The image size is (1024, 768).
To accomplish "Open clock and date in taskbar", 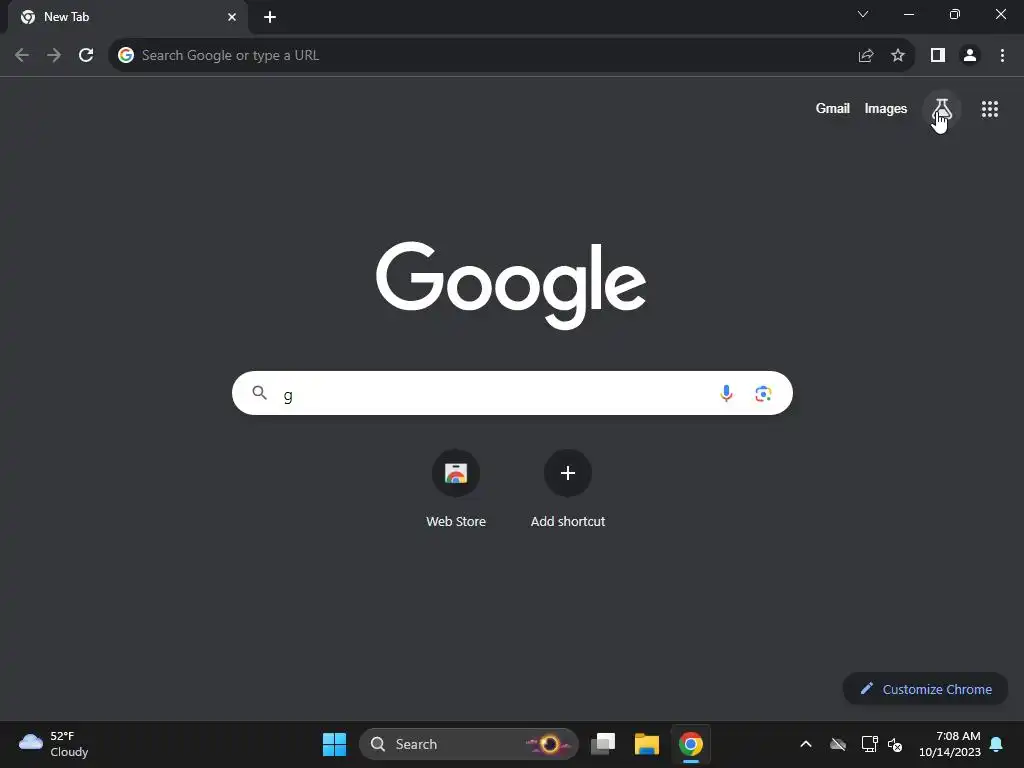I will coord(950,744).
